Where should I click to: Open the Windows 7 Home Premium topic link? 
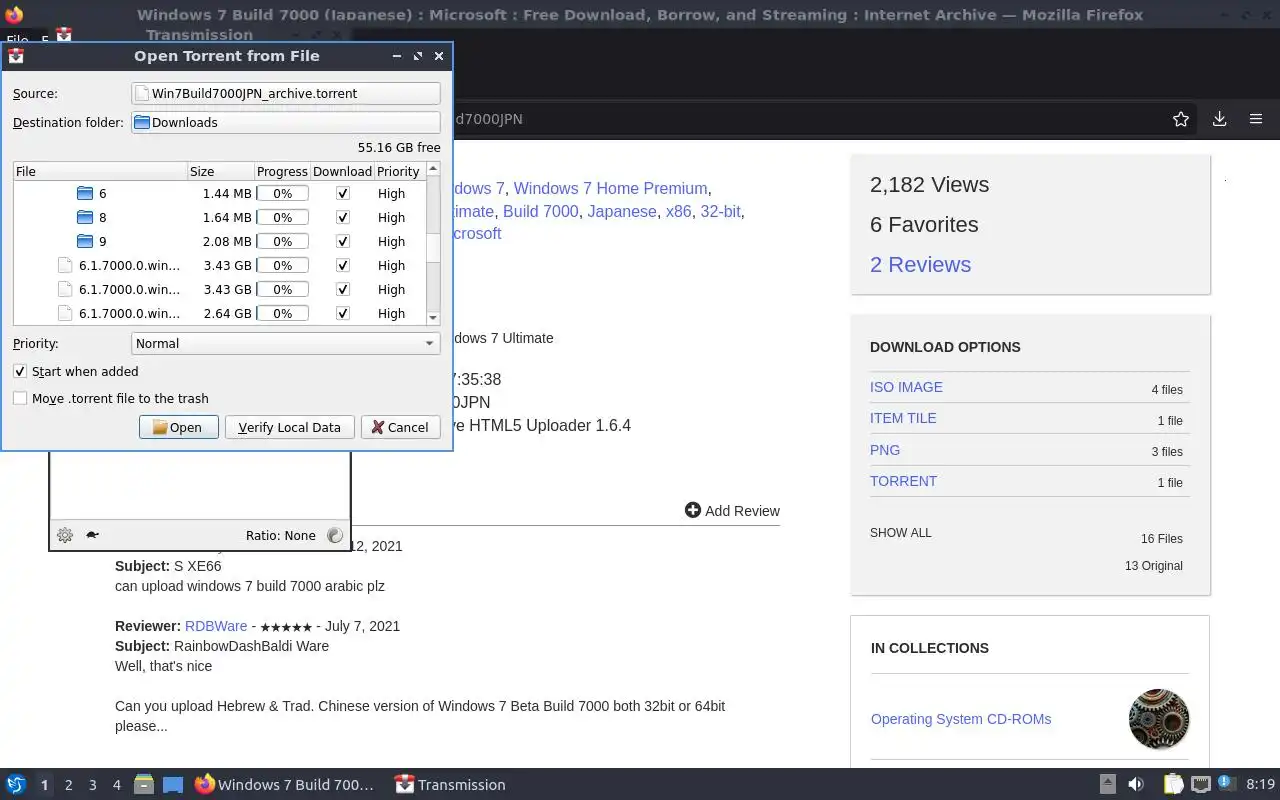(610, 188)
